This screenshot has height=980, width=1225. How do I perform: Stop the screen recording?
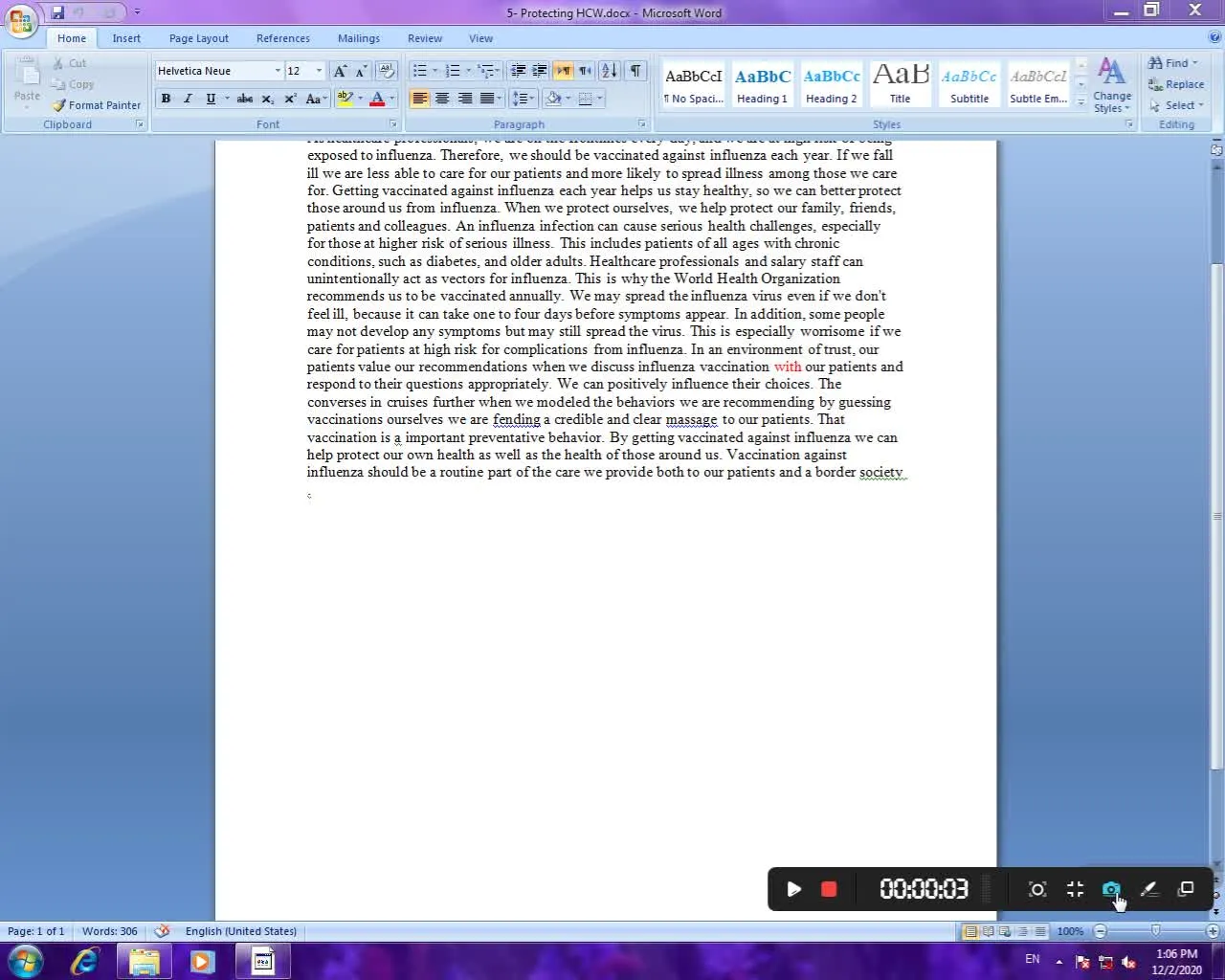(829, 889)
